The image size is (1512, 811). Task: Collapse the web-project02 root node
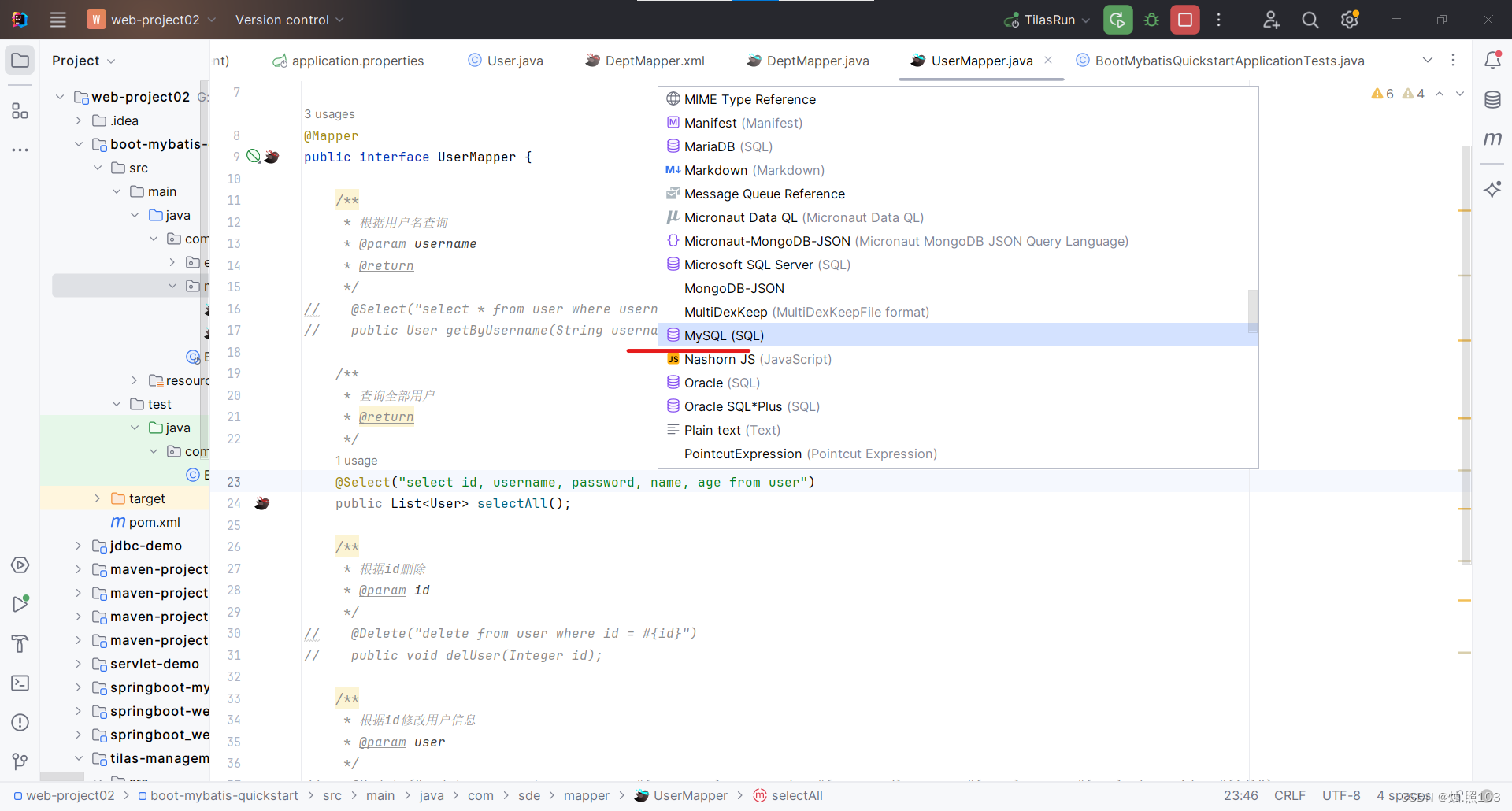click(60, 97)
